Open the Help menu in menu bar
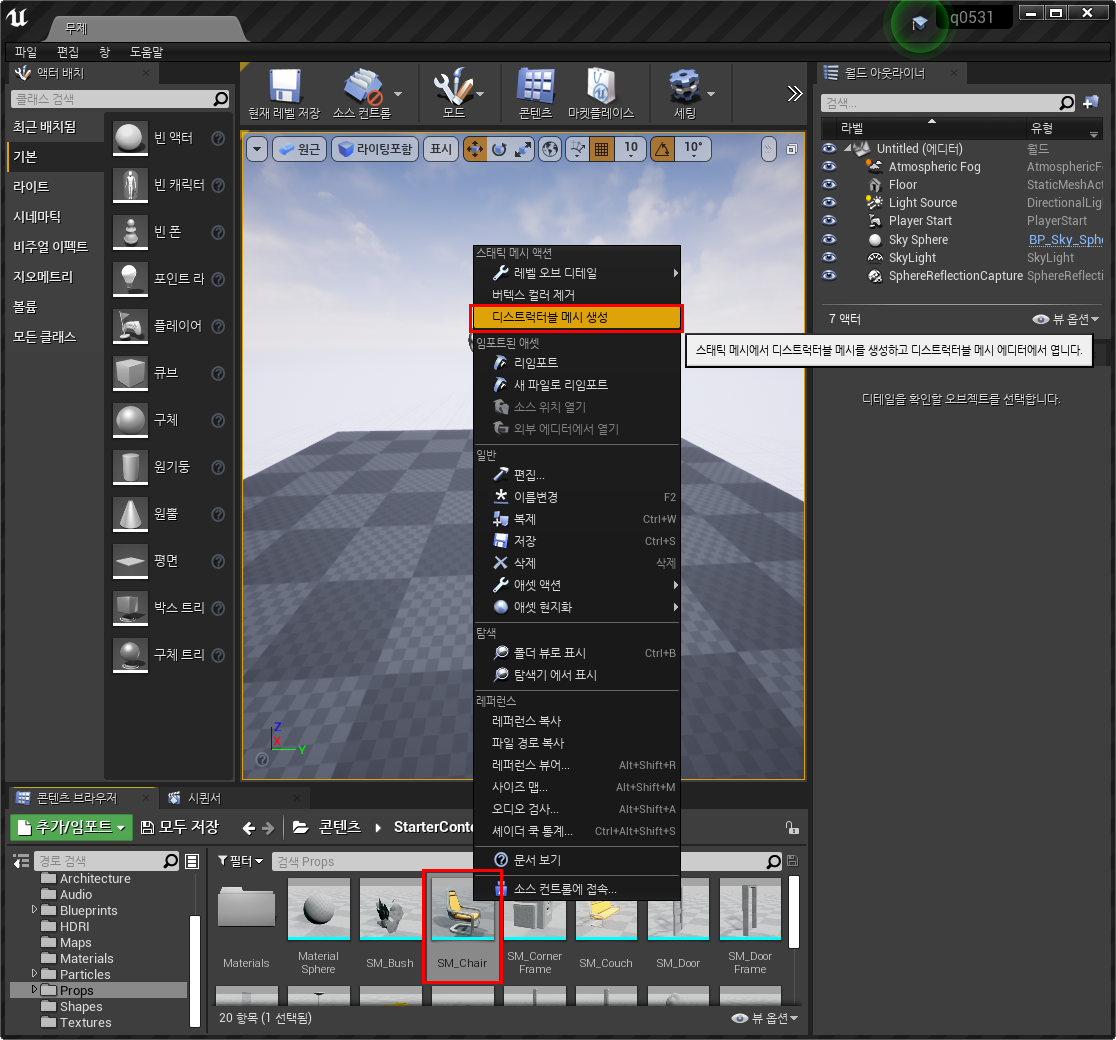 click(x=146, y=52)
